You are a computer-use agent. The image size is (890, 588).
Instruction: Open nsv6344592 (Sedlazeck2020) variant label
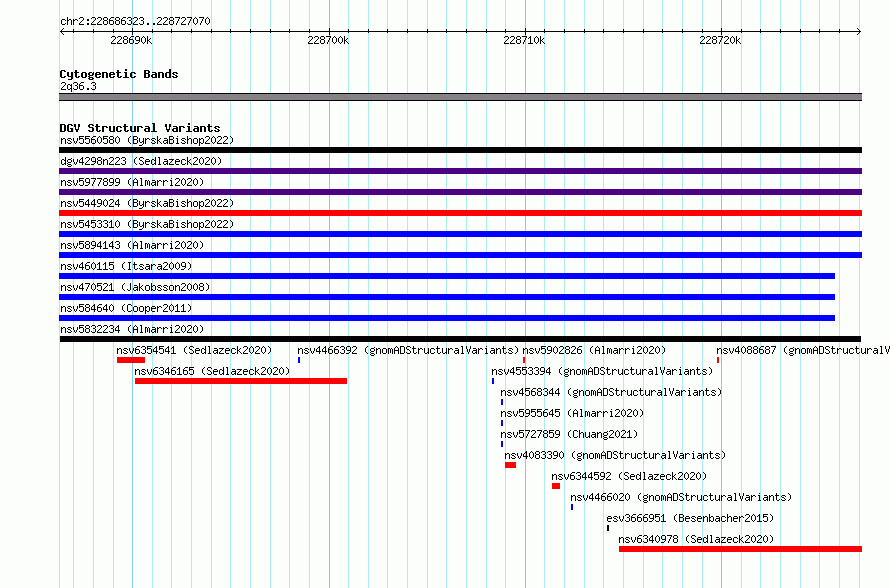(x=629, y=476)
